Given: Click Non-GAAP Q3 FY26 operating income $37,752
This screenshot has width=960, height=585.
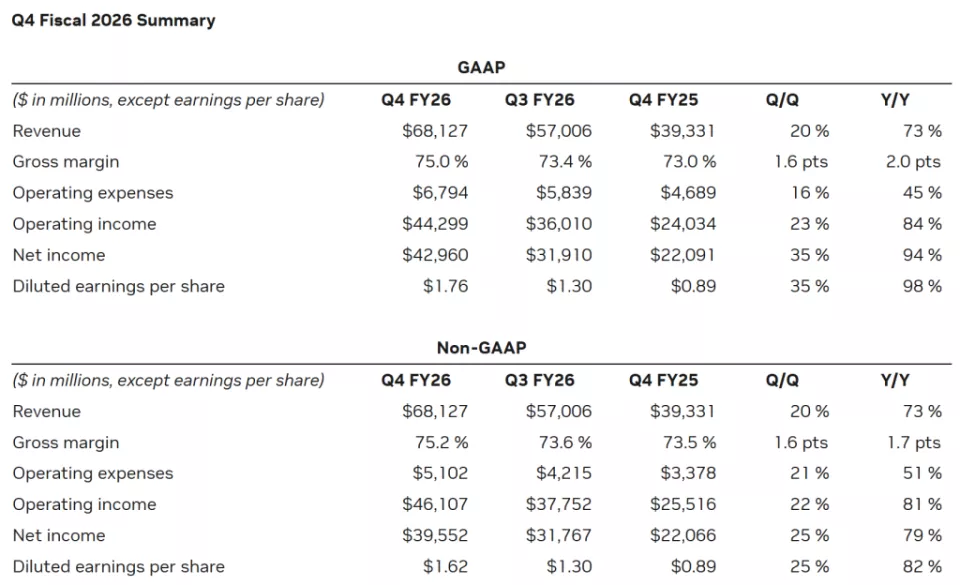Looking at the screenshot, I should click(559, 504).
